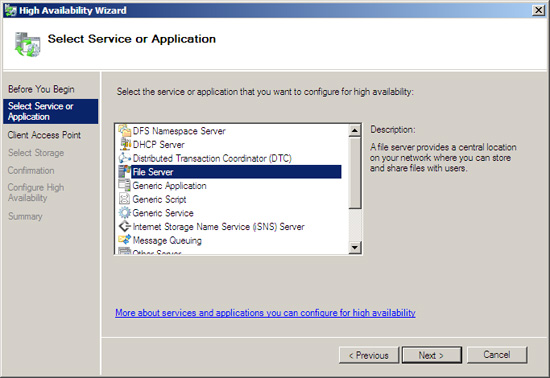Viewport: 550px width, 378px height.
Task: Cancel the High Availability Wizard
Action: click(497, 355)
